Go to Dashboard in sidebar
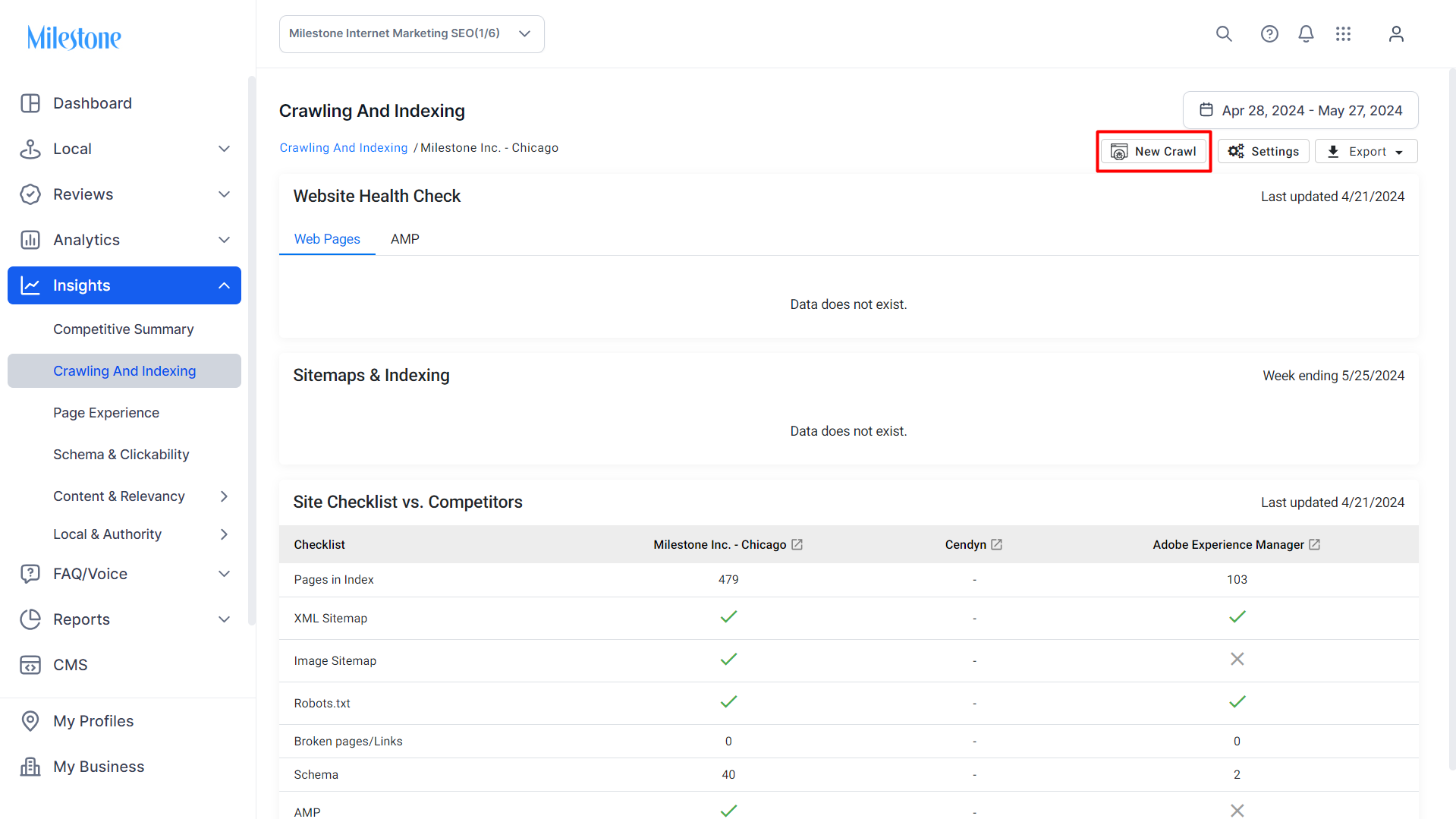Image resolution: width=1456 pixels, height=819 pixels. pyautogui.click(x=93, y=103)
